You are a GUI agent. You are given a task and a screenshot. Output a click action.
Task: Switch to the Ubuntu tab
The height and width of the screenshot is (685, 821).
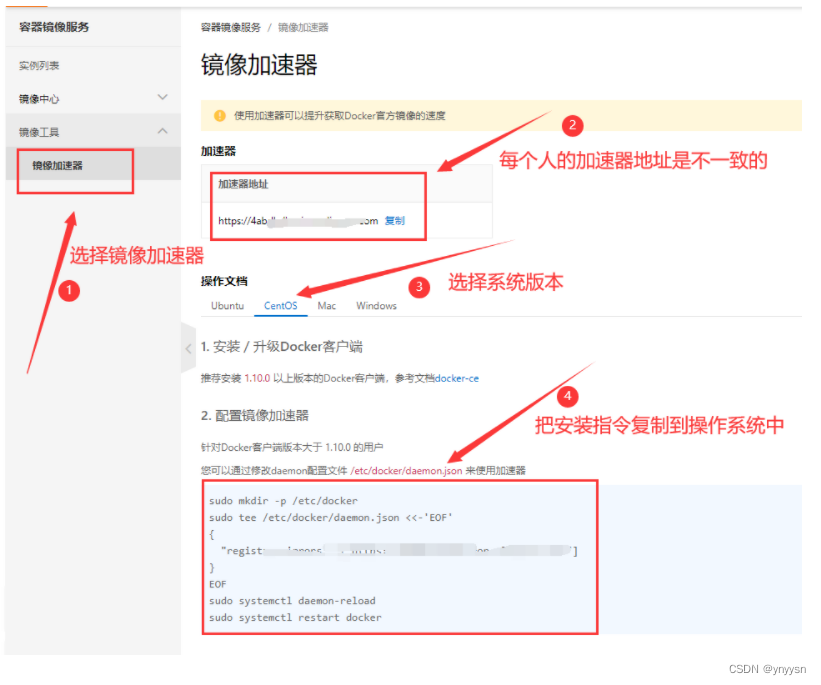(x=227, y=306)
